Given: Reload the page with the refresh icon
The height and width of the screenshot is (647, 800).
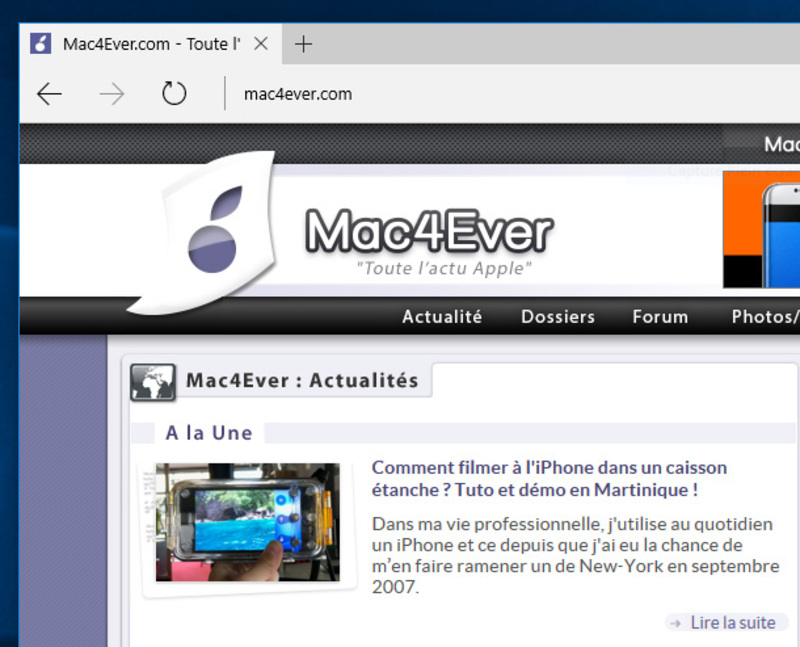Looking at the screenshot, I should (174, 93).
